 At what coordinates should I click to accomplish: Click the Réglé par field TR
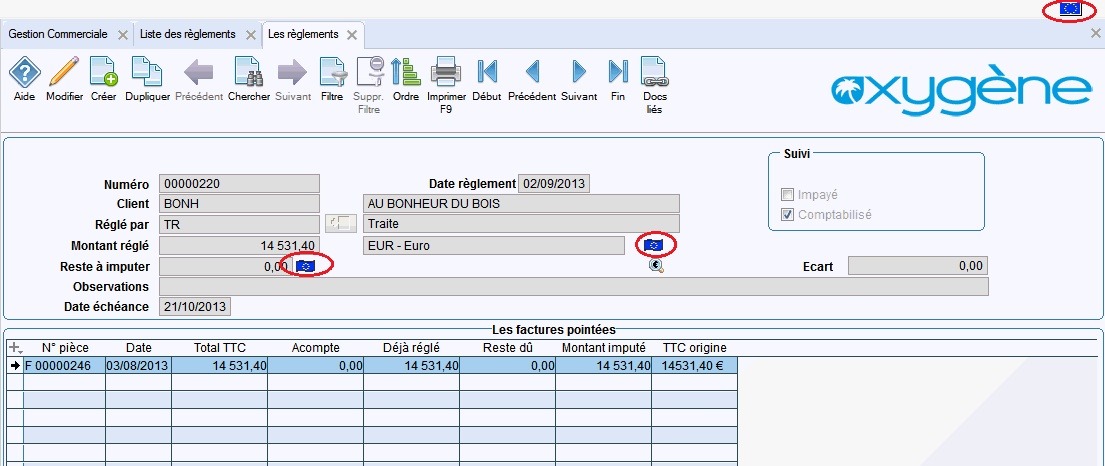click(x=240, y=224)
